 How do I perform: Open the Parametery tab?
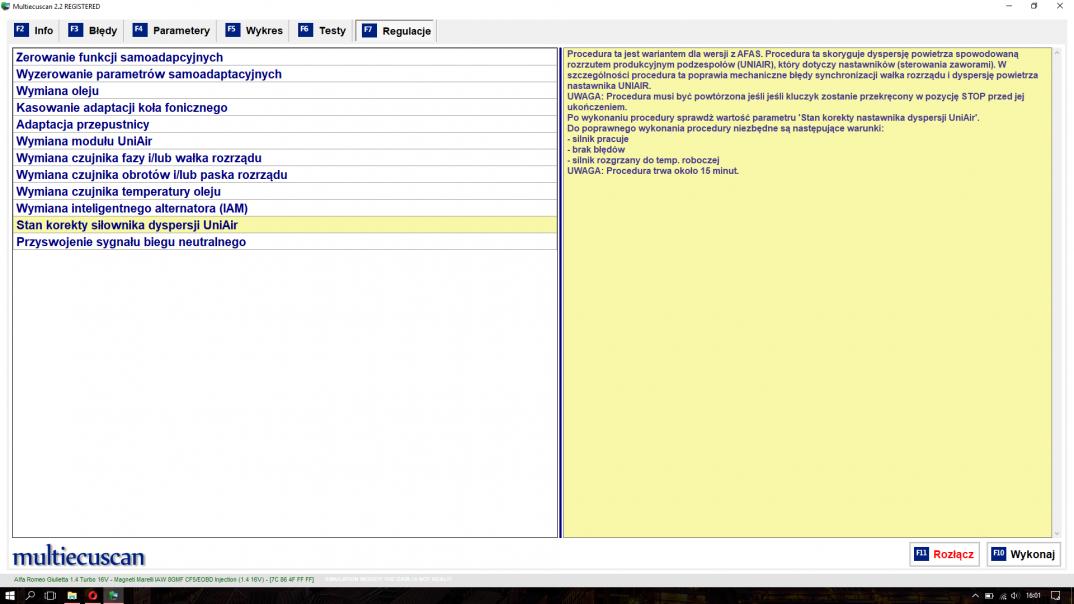point(171,31)
